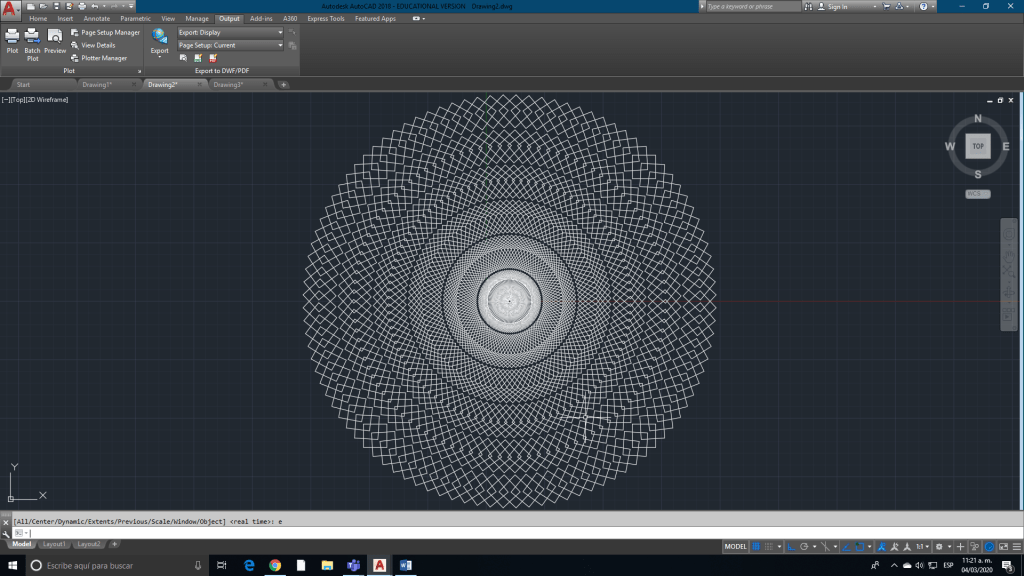Switch to the Drawing3 document tab
Screen dimensions: 1024x576
tap(227, 85)
